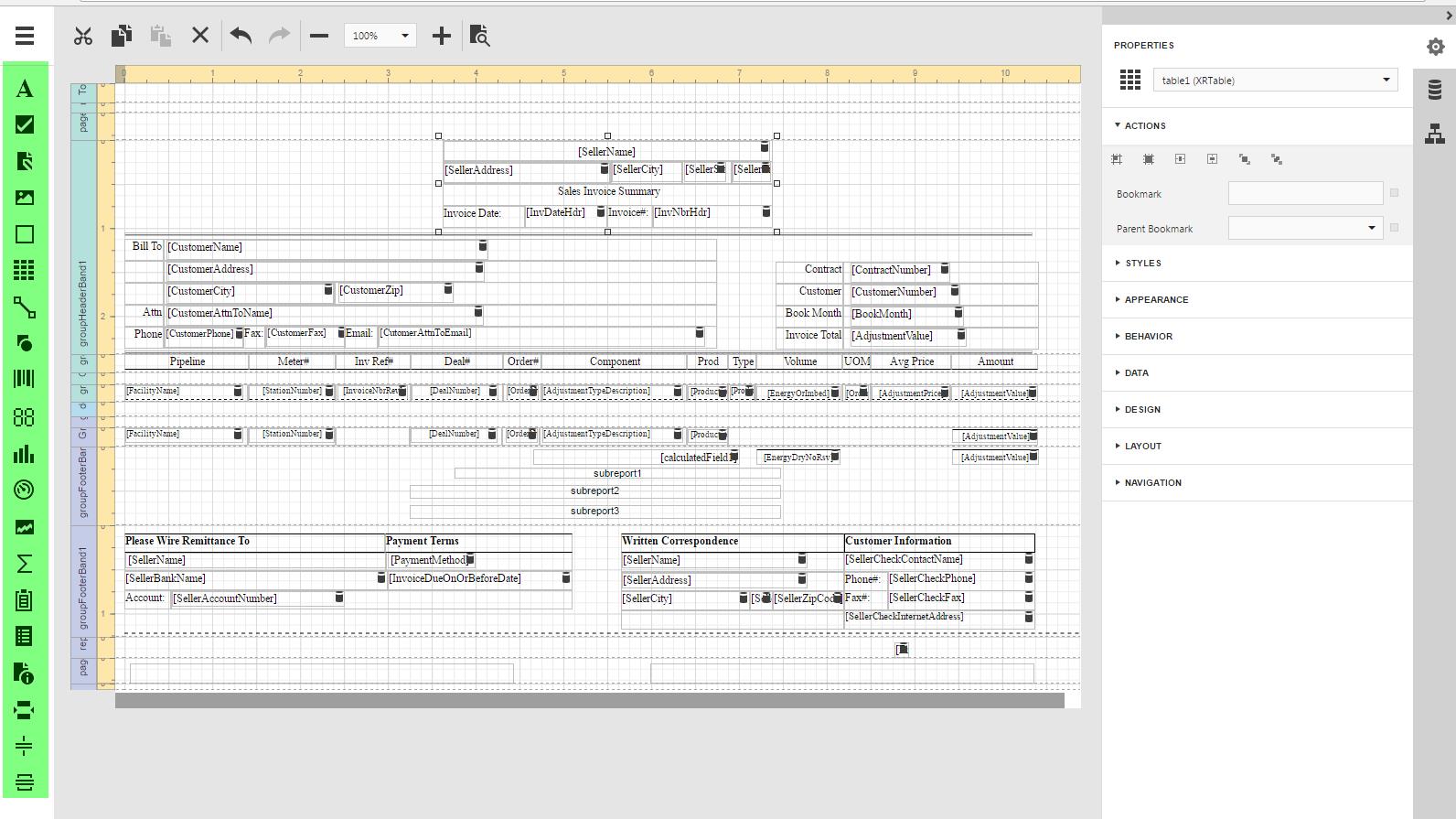The image size is (1456, 819).
Task: Open the Field List database panel
Action: [x=1434, y=90]
